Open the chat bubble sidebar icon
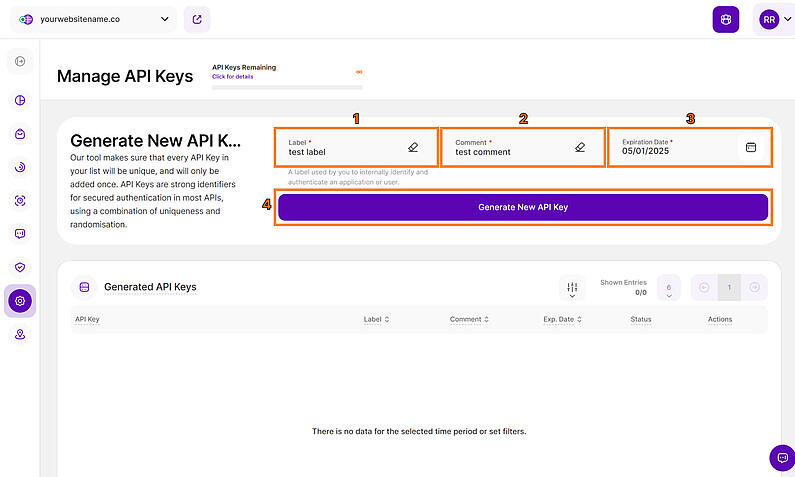 [20, 234]
